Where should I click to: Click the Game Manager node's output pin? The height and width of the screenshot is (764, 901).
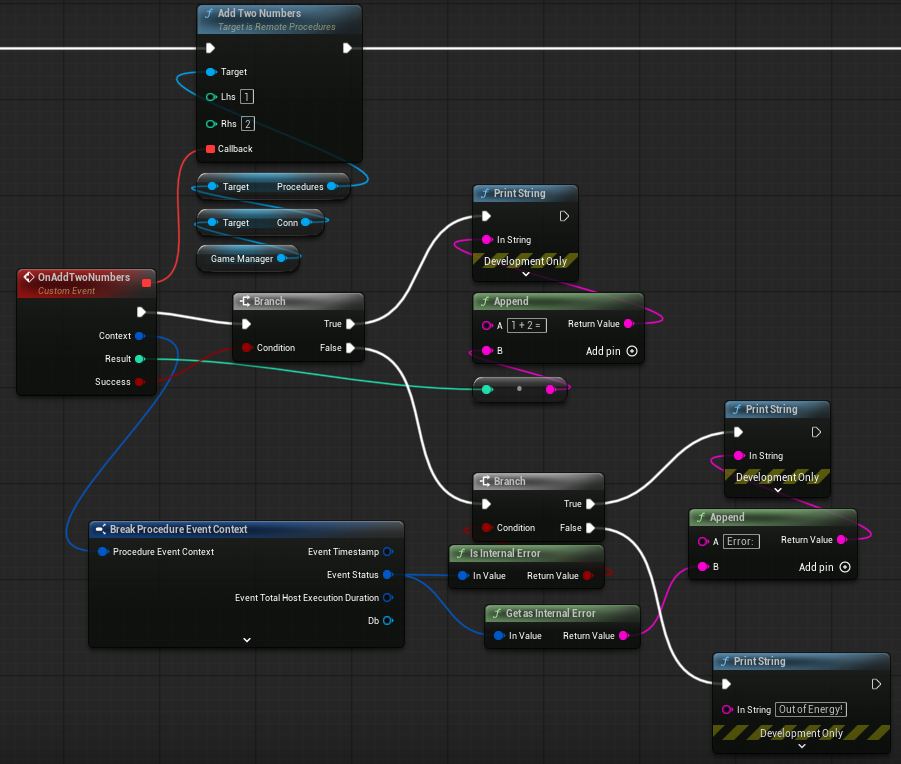(x=282, y=259)
